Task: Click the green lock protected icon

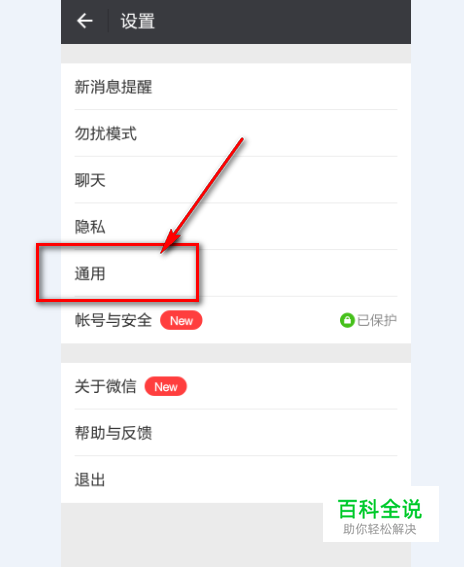Action: [x=347, y=320]
